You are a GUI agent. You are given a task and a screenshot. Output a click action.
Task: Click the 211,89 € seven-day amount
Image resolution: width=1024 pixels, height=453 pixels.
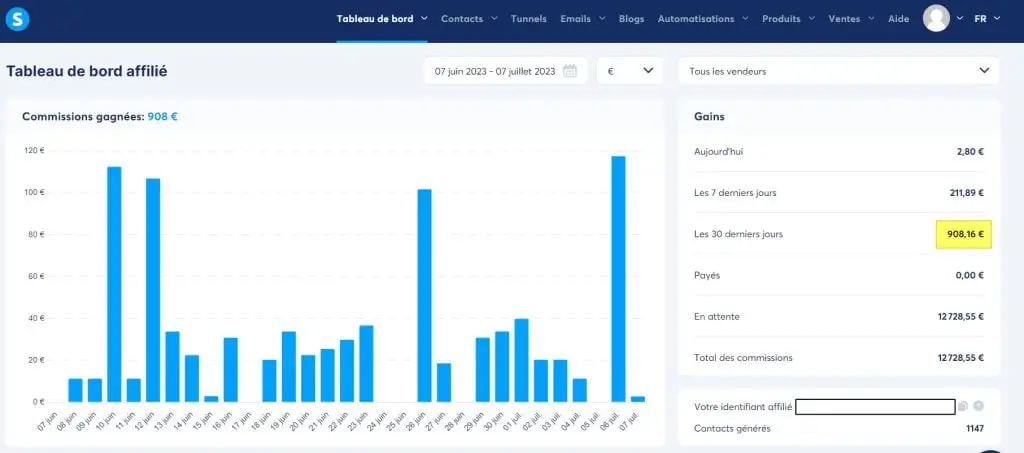click(x=967, y=193)
